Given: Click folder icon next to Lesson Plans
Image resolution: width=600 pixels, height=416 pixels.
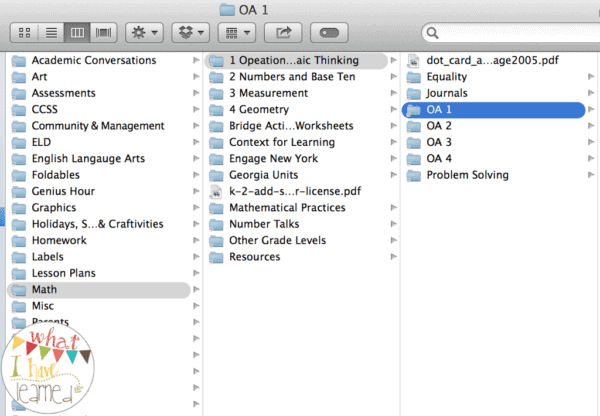Looking at the screenshot, I should click(19, 274).
